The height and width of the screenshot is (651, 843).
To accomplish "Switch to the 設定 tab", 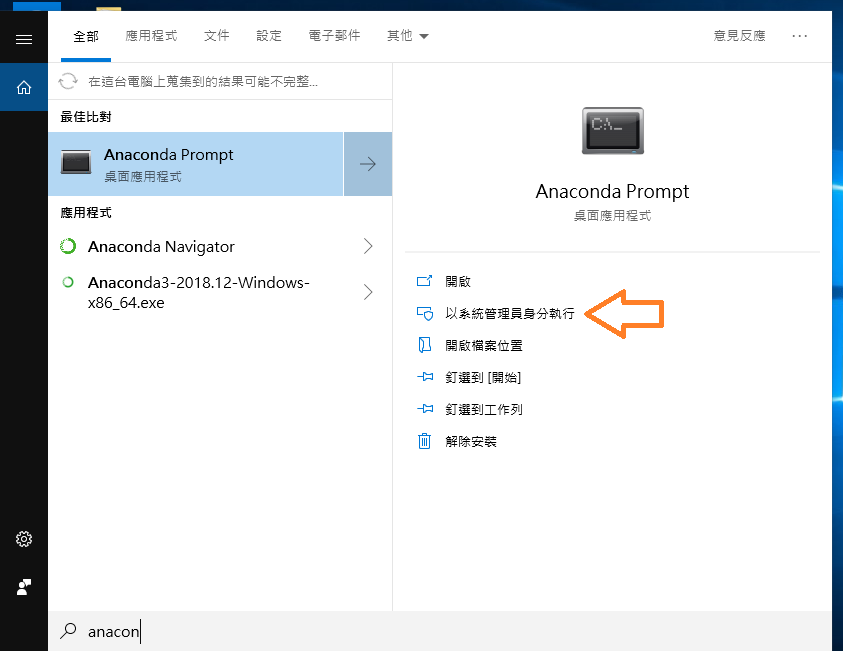I will pyautogui.click(x=269, y=36).
